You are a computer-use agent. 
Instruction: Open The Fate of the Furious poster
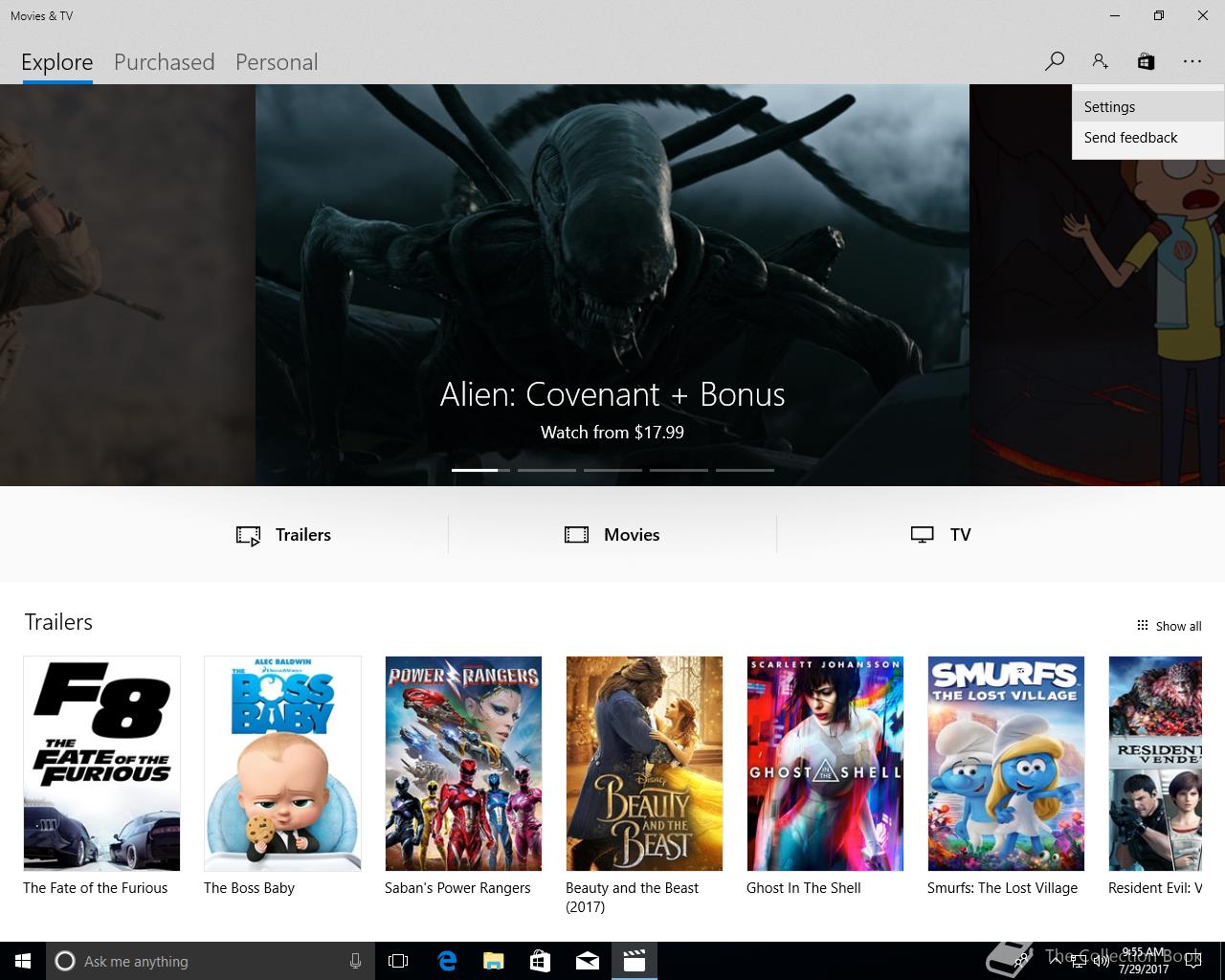coord(101,764)
